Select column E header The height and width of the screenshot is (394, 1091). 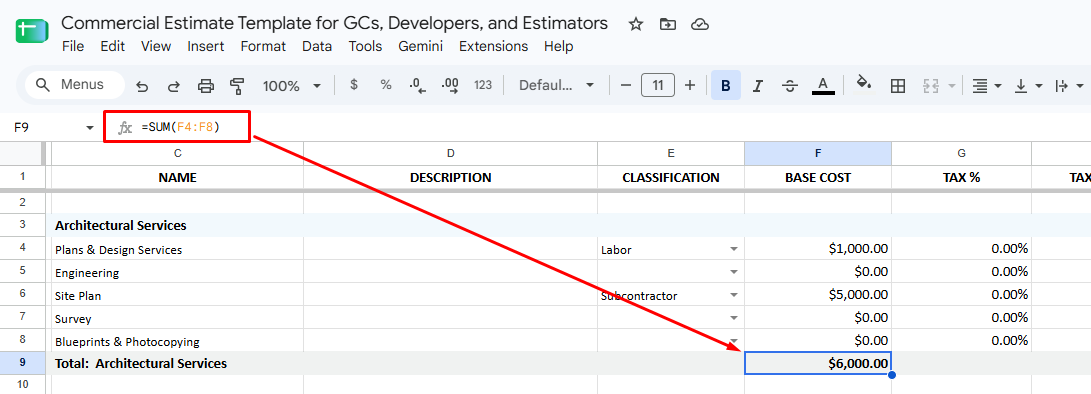tap(671, 153)
